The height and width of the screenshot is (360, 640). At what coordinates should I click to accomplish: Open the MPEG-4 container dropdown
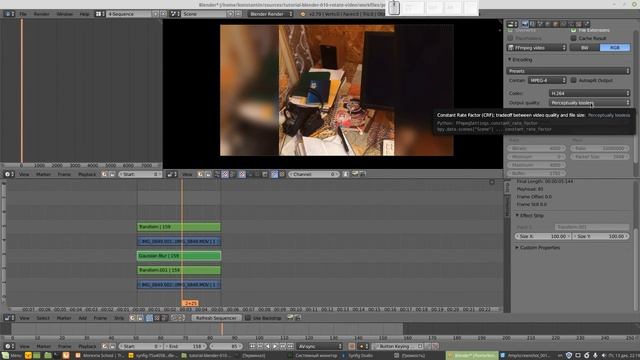pos(547,80)
